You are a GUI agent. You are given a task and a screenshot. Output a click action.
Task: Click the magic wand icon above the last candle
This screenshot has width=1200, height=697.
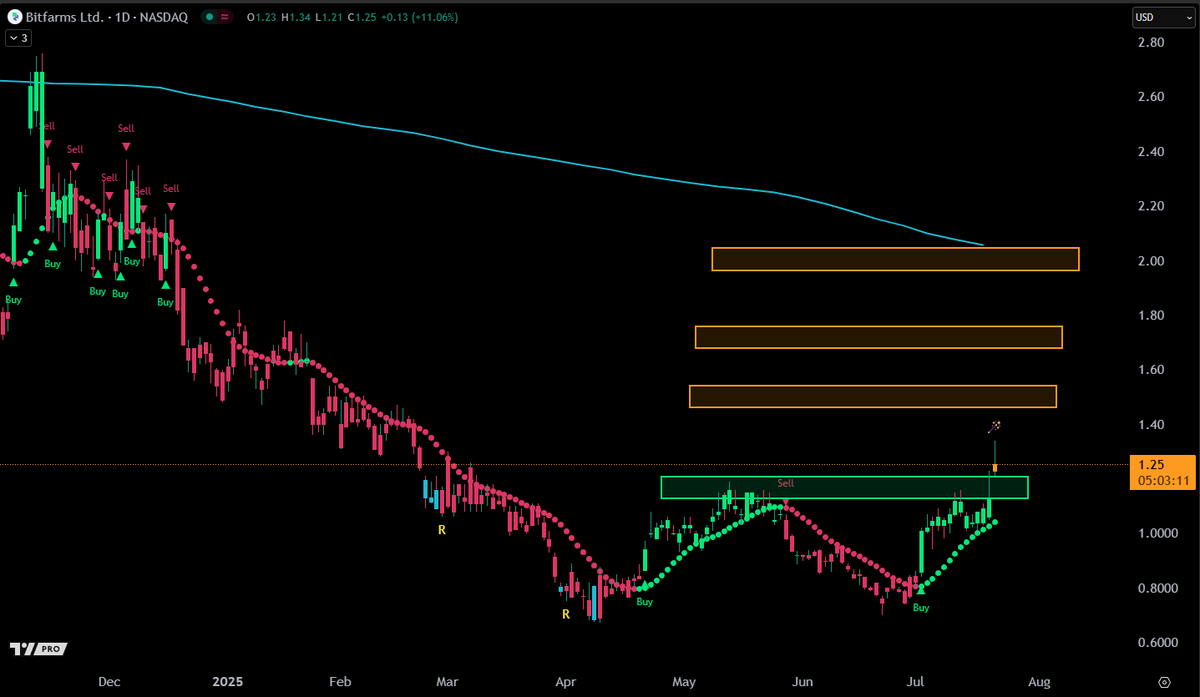pos(995,426)
